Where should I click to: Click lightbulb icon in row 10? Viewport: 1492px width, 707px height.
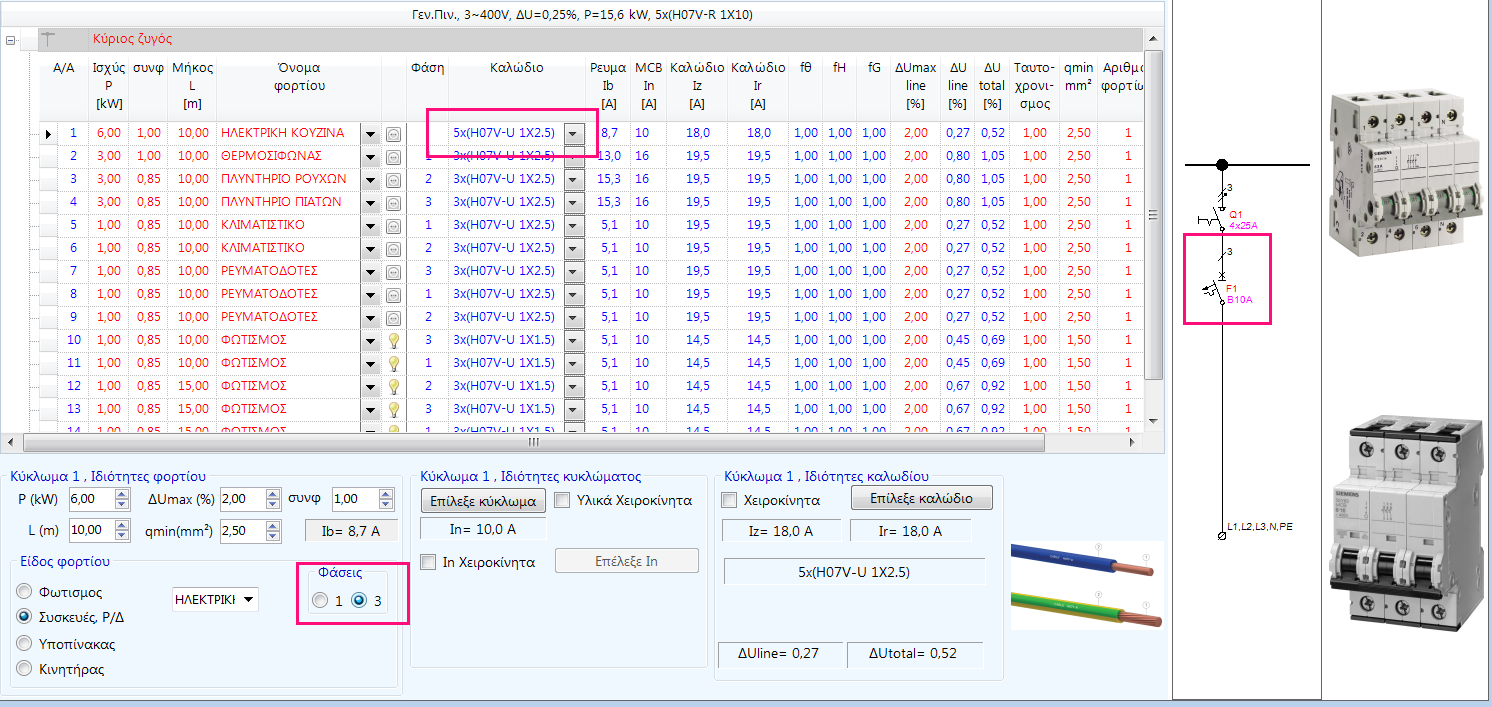(x=394, y=340)
